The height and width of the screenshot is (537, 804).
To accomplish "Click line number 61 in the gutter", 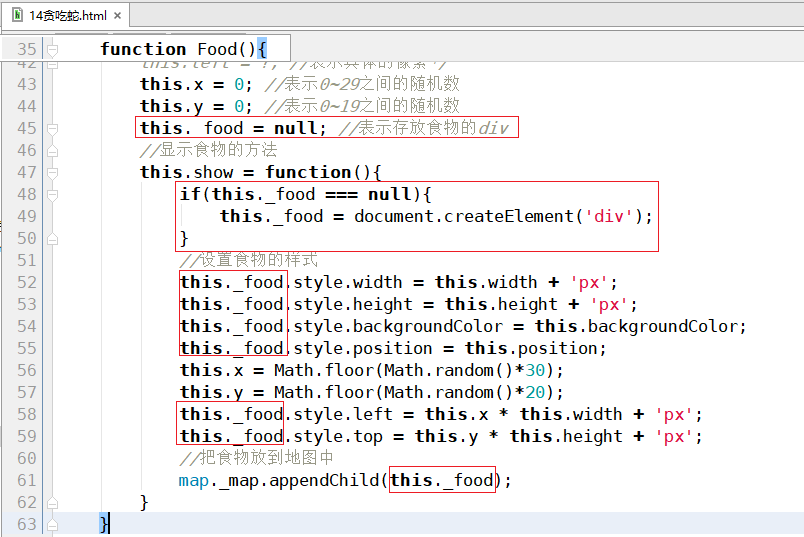I will (x=26, y=480).
